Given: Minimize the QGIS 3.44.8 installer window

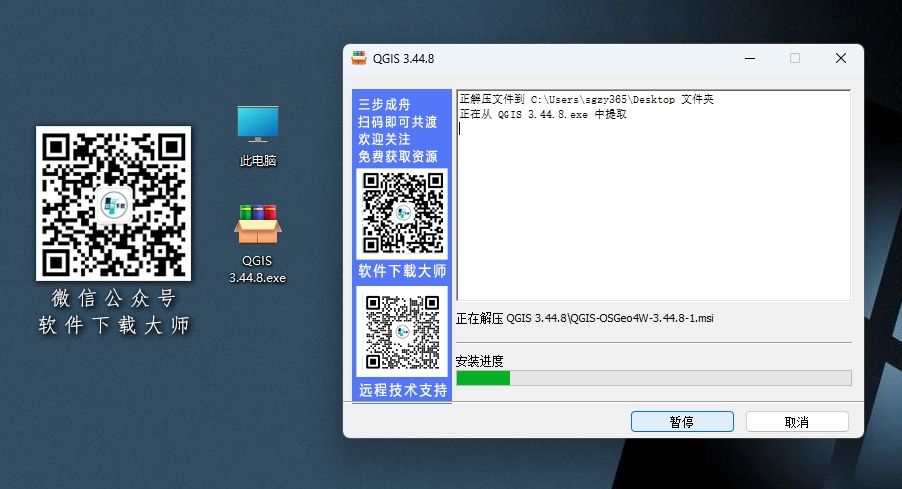Looking at the screenshot, I should pyautogui.click(x=750, y=58).
